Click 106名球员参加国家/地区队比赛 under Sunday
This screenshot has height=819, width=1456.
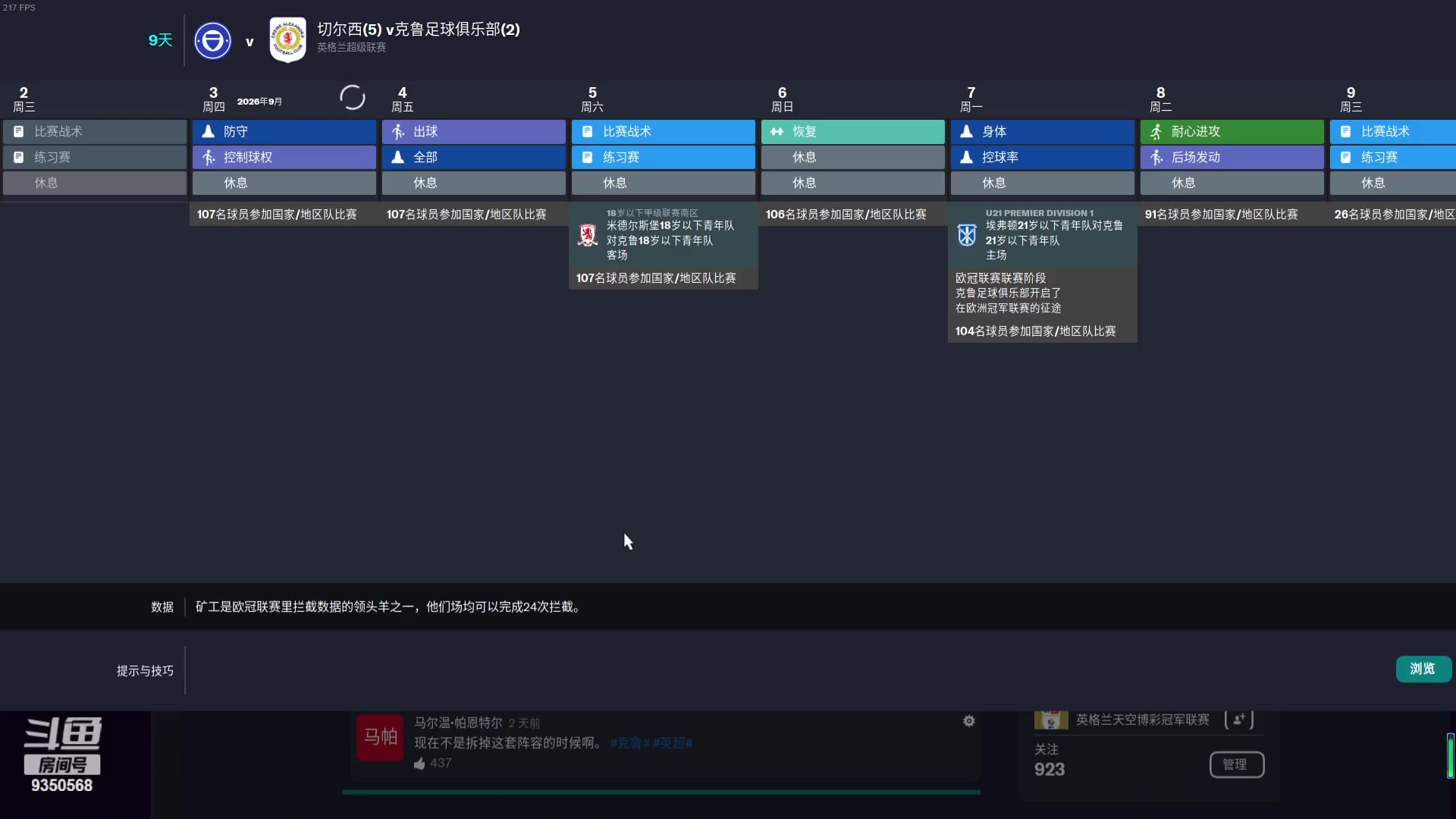[x=846, y=215]
